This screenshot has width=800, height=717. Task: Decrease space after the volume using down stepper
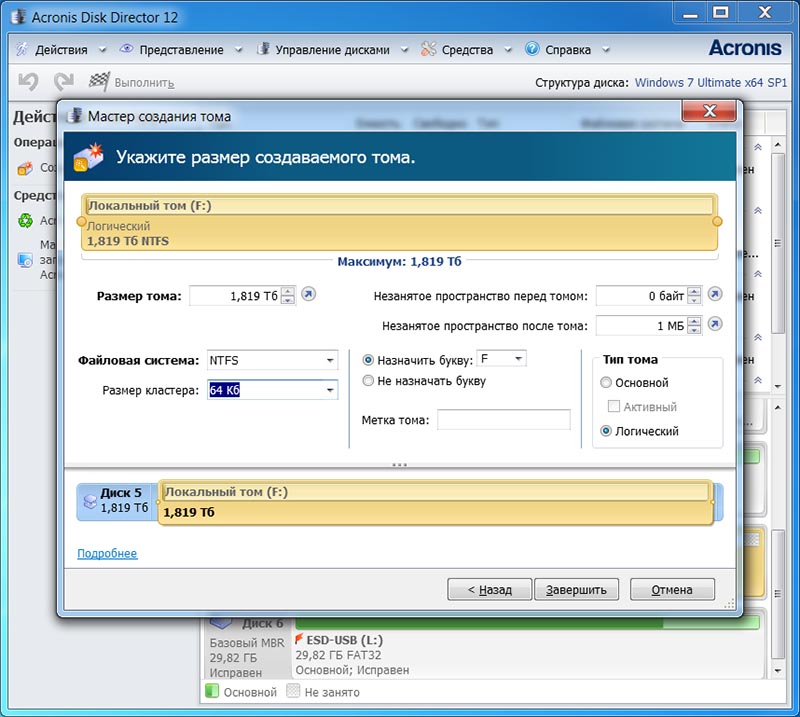(694, 329)
